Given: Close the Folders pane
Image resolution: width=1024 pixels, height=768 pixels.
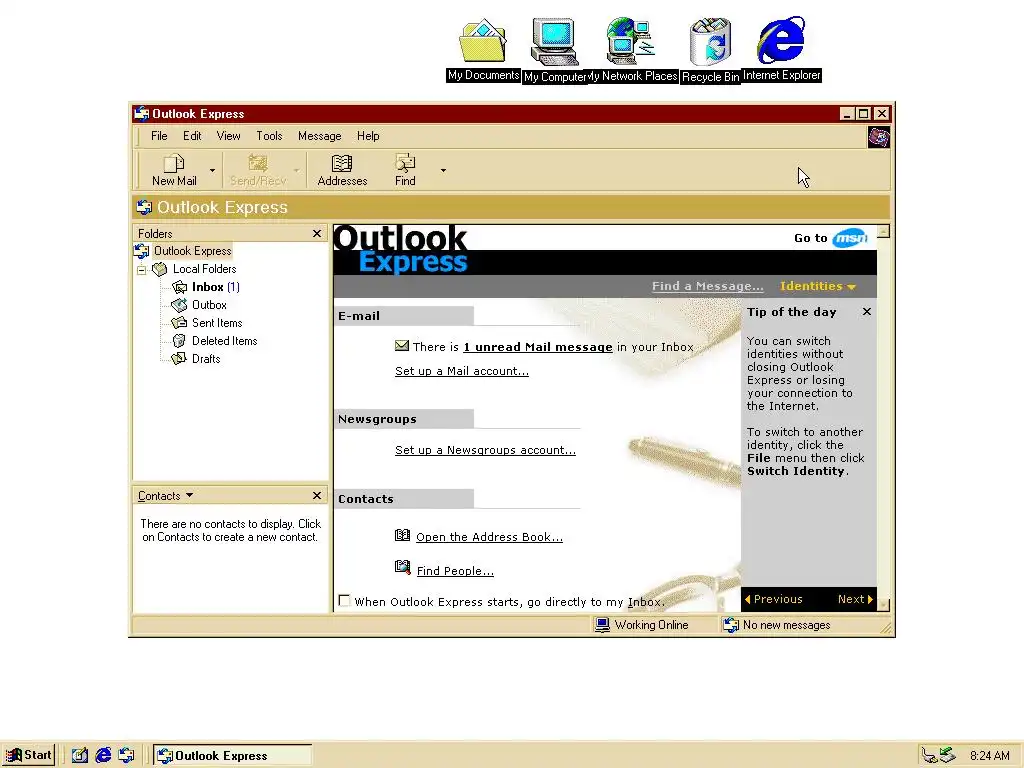Looking at the screenshot, I should 317,234.
